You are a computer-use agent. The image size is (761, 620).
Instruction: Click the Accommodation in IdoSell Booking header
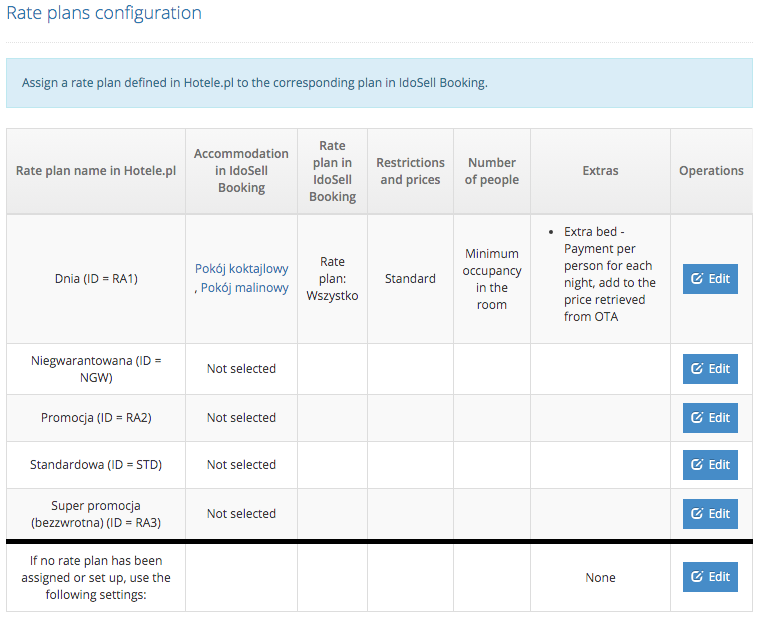point(241,170)
